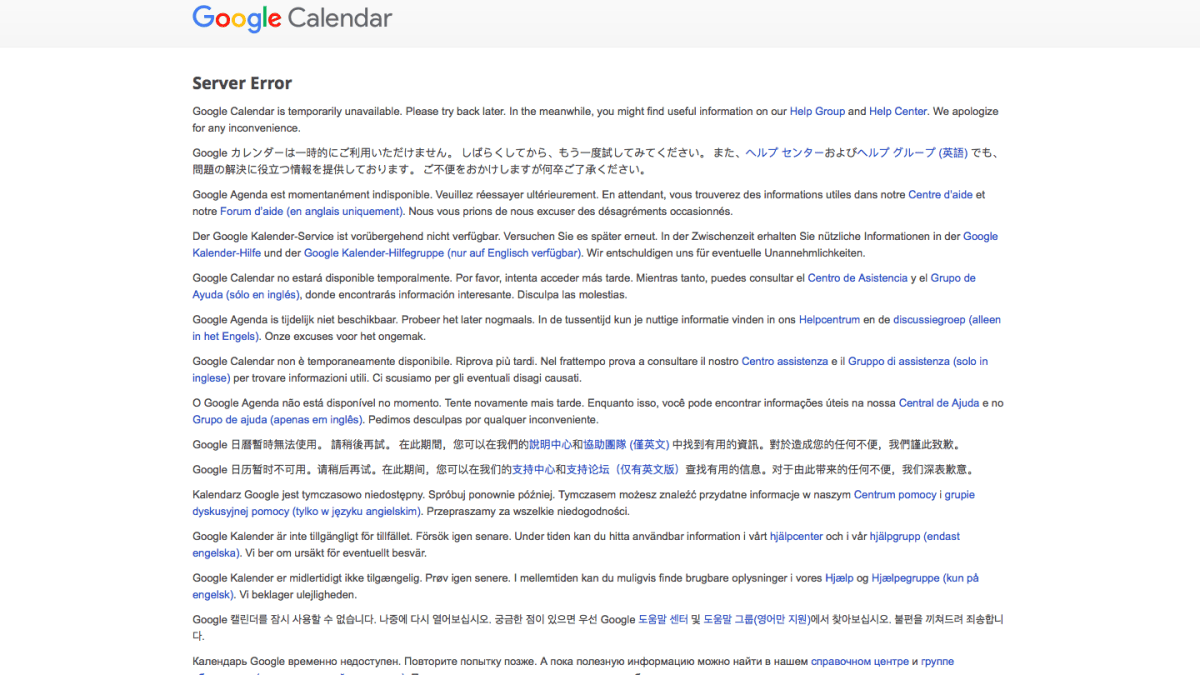Image resolution: width=1200 pixels, height=675 pixels.
Task: Click the 支持中心 link
Action: pyautogui.click(x=533, y=470)
